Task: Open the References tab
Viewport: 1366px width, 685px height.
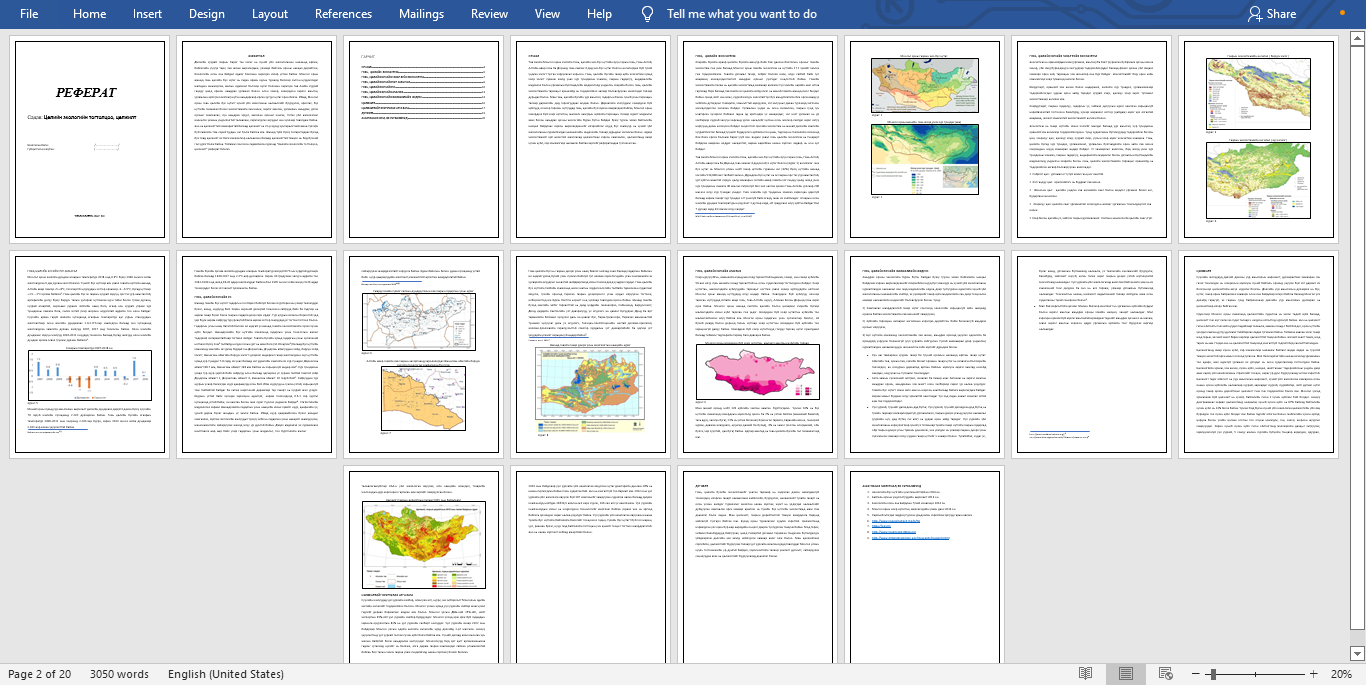Action: (343, 14)
